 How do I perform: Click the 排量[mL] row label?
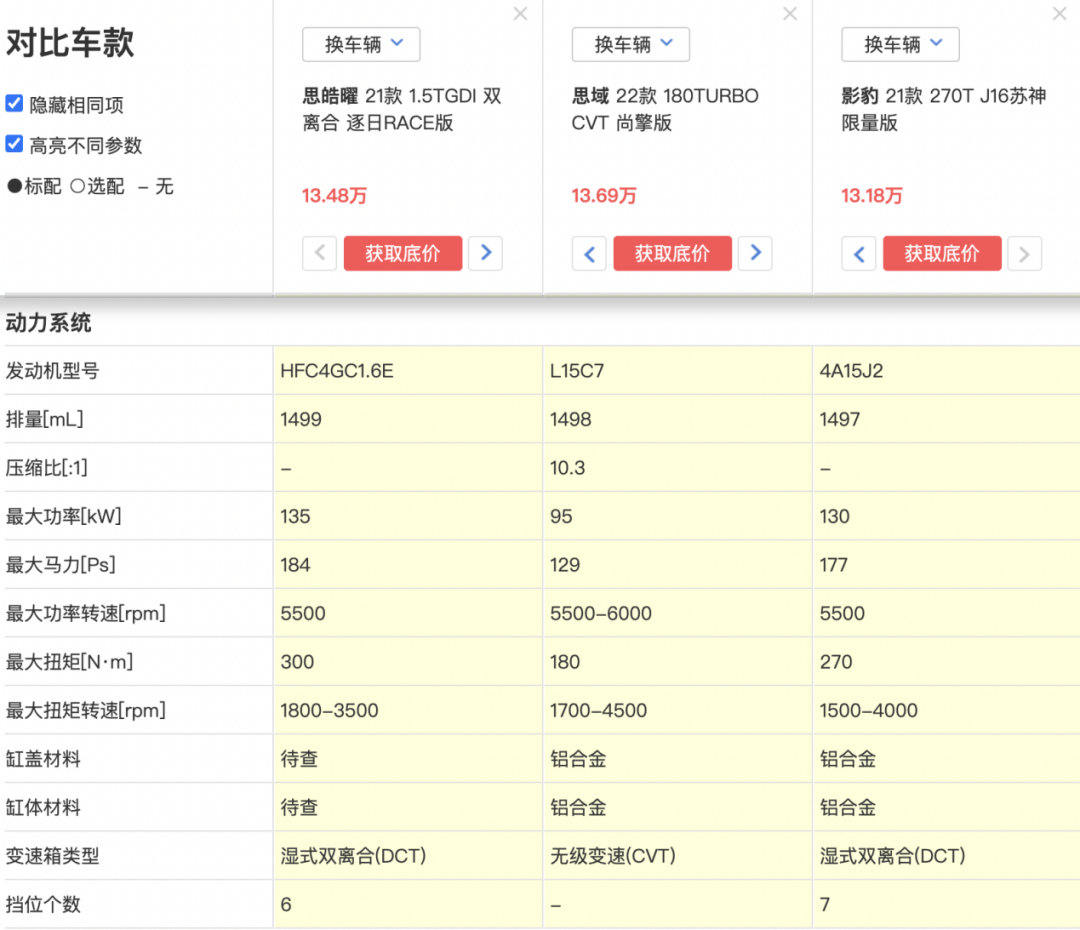tap(44, 419)
